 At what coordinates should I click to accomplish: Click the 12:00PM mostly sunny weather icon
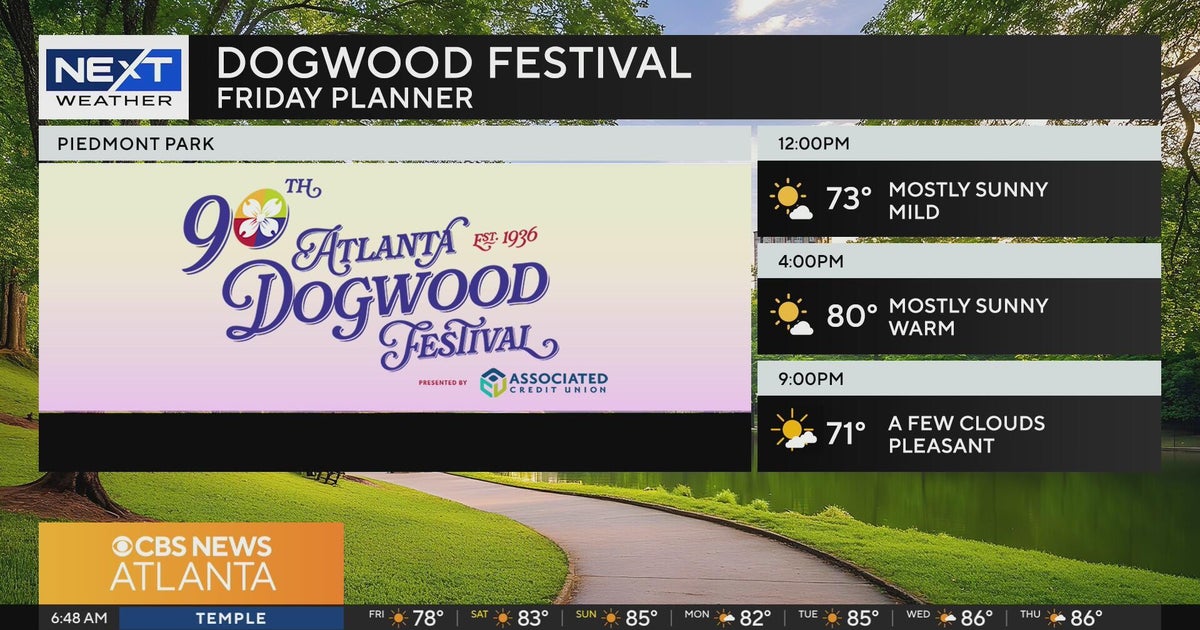791,199
